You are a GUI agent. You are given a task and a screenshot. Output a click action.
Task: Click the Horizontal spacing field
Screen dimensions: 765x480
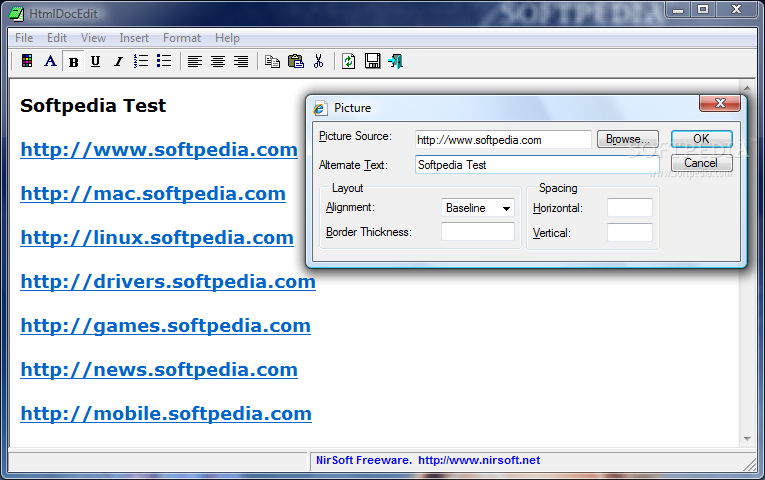click(629, 208)
